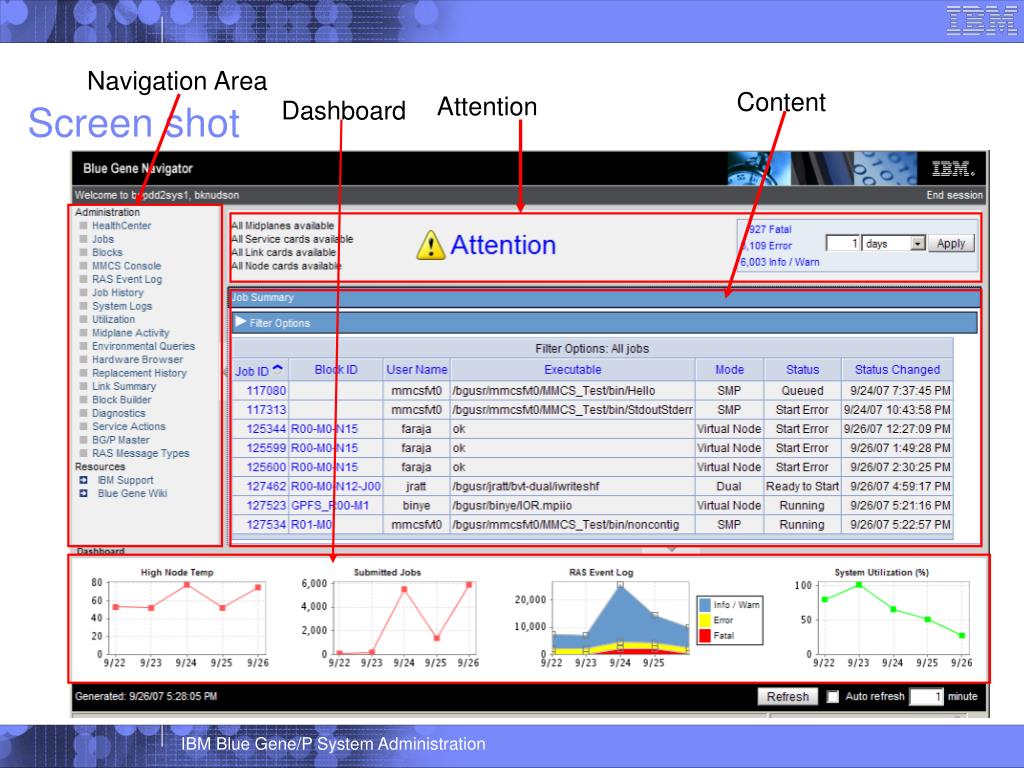This screenshot has height=768, width=1024.
Task: Open job 125344
Action: 266,429
